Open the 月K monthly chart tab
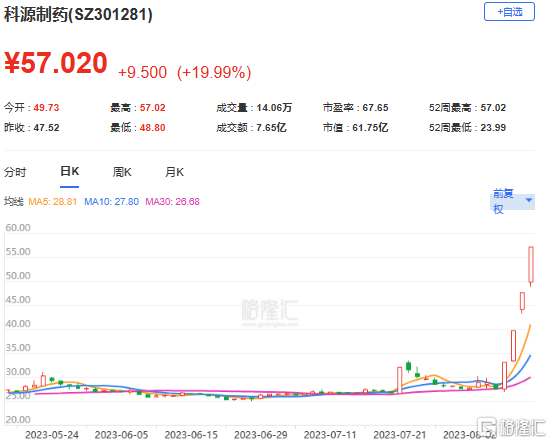The width and height of the screenshot is (552, 444). (175, 172)
